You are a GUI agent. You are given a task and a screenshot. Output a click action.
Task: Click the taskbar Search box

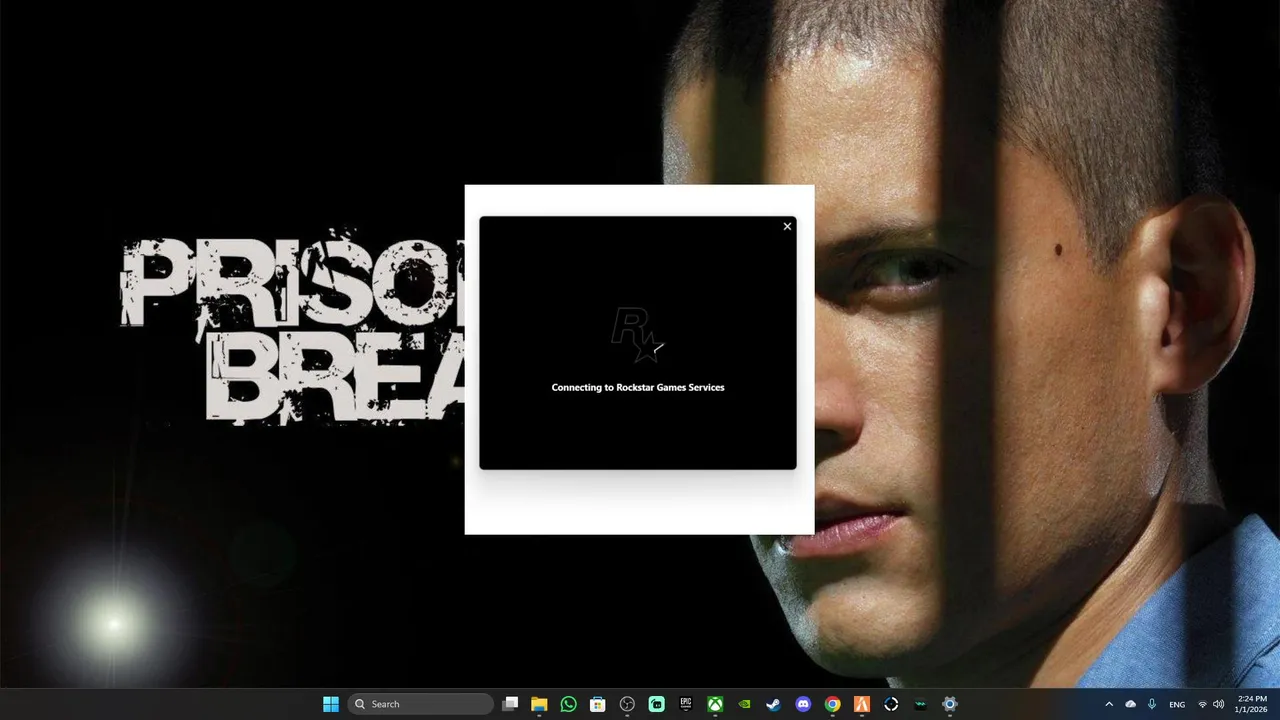[421, 704]
